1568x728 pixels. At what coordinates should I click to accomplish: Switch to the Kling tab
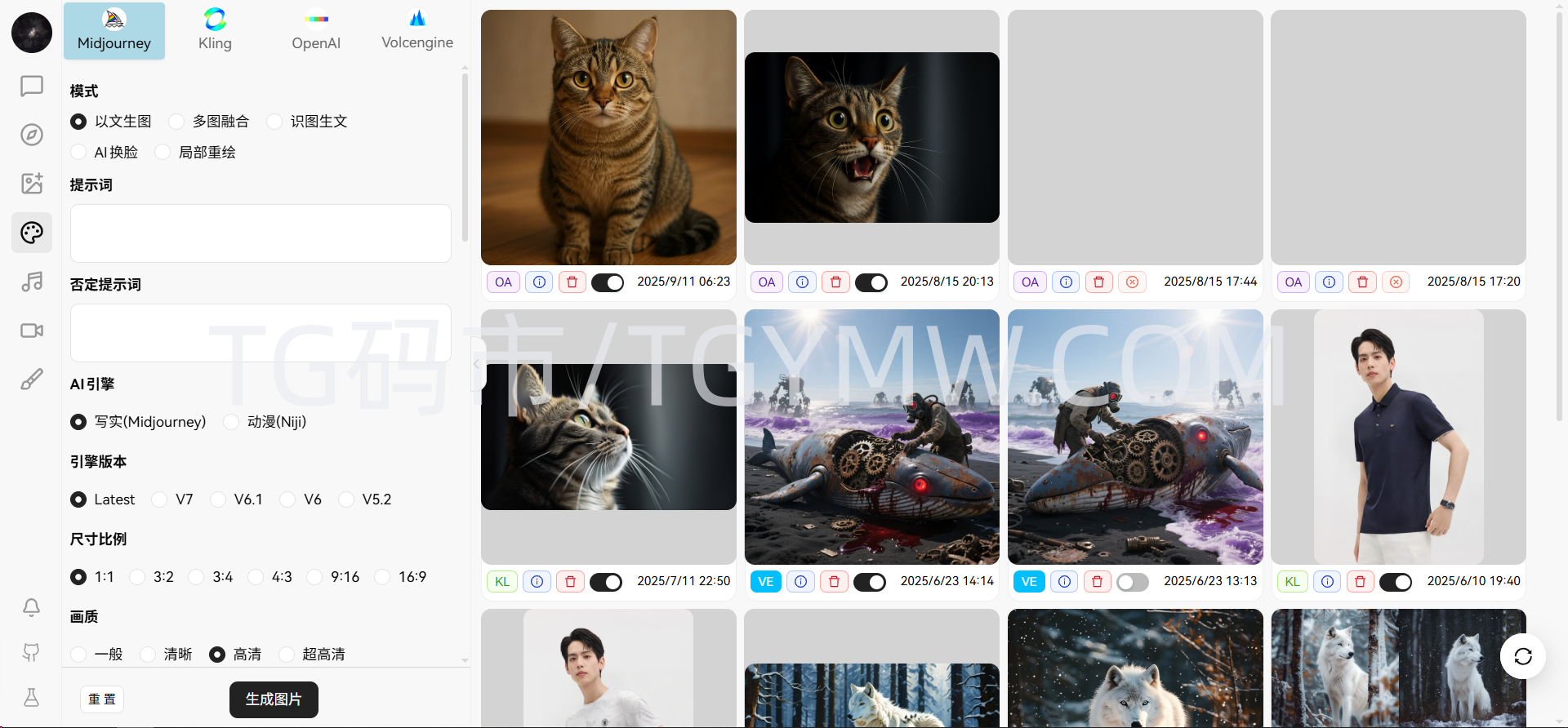click(216, 31)
